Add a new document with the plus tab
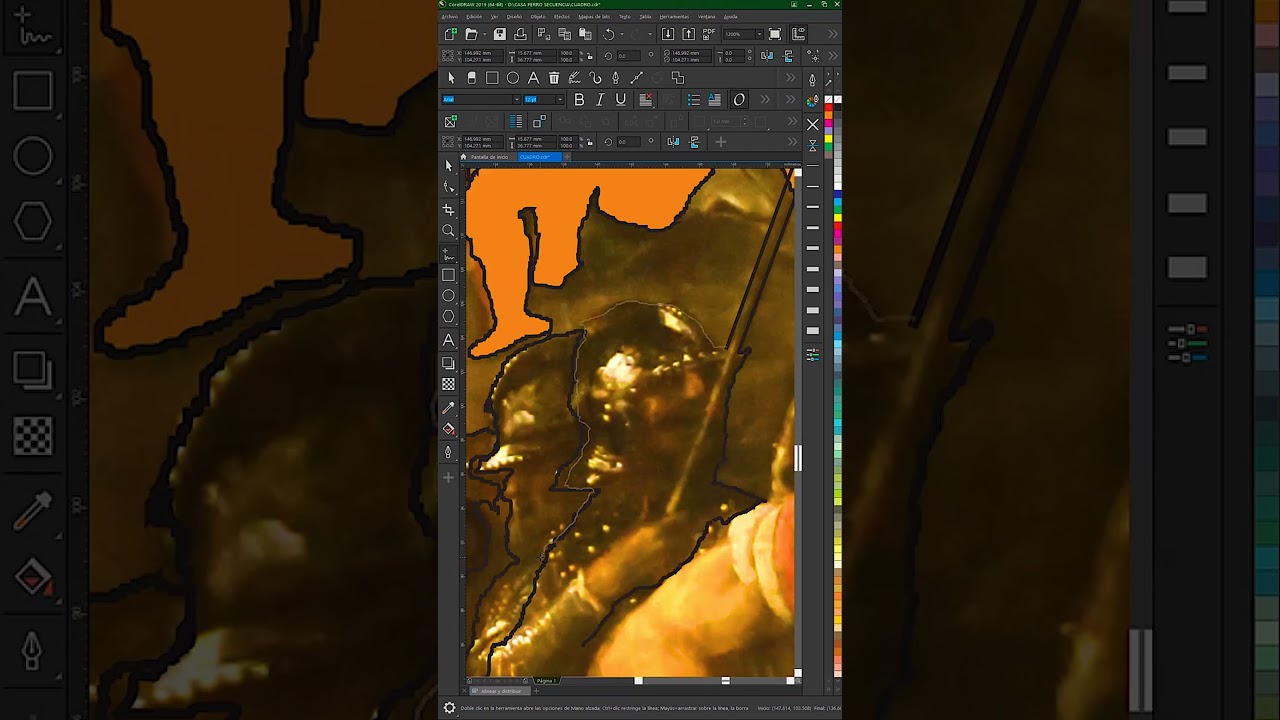The height and width of the screenshot is (720, 1280). (567, 157)
